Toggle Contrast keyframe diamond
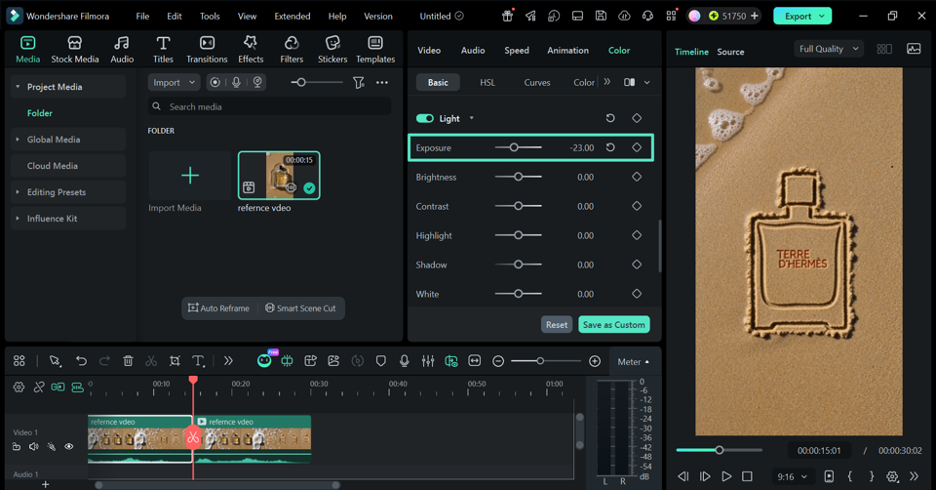Screen dimensions: 936x490 [637, 206]
